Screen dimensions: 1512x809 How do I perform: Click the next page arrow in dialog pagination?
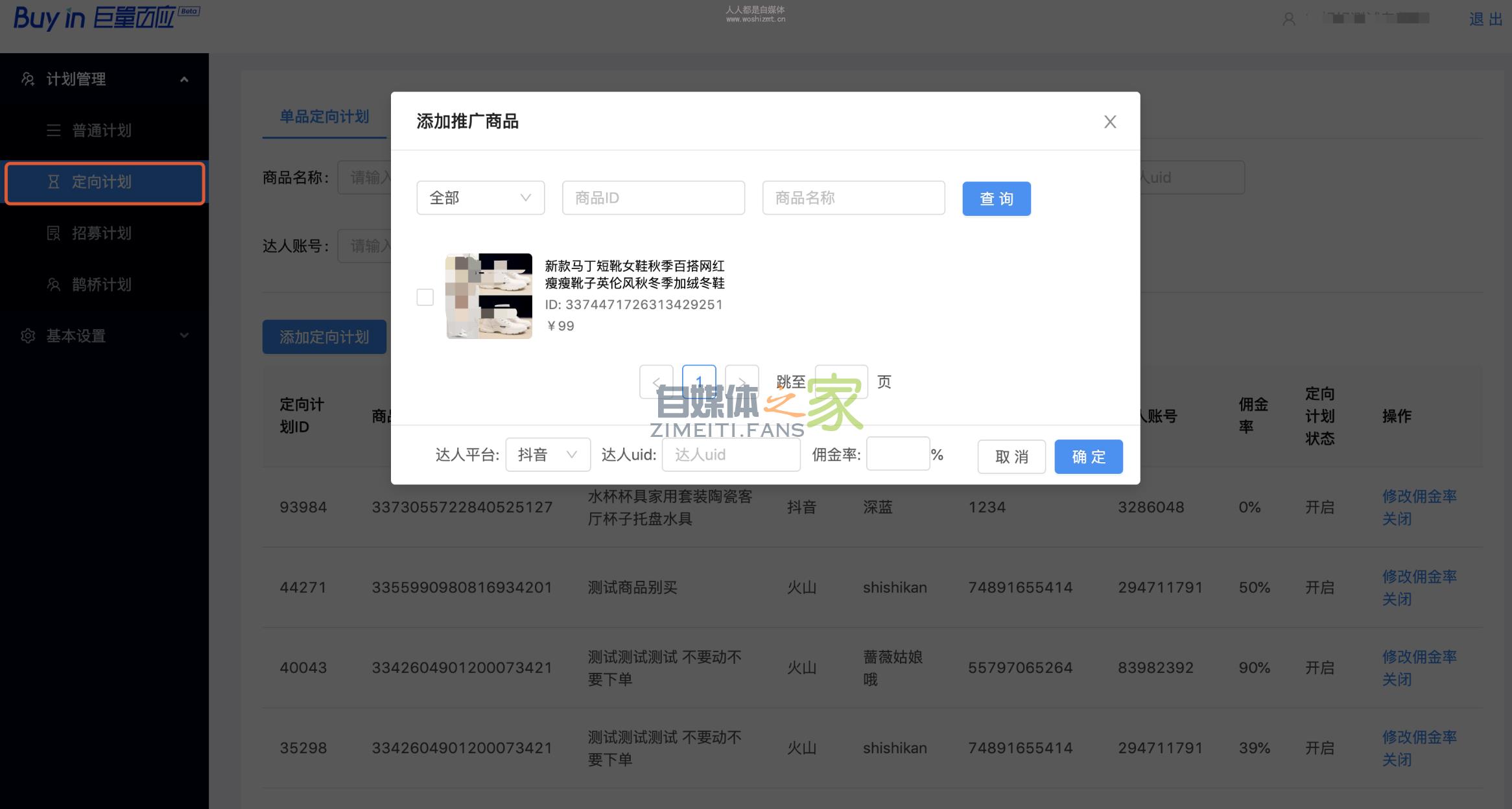pyautogui.click(x=742, y=382)
